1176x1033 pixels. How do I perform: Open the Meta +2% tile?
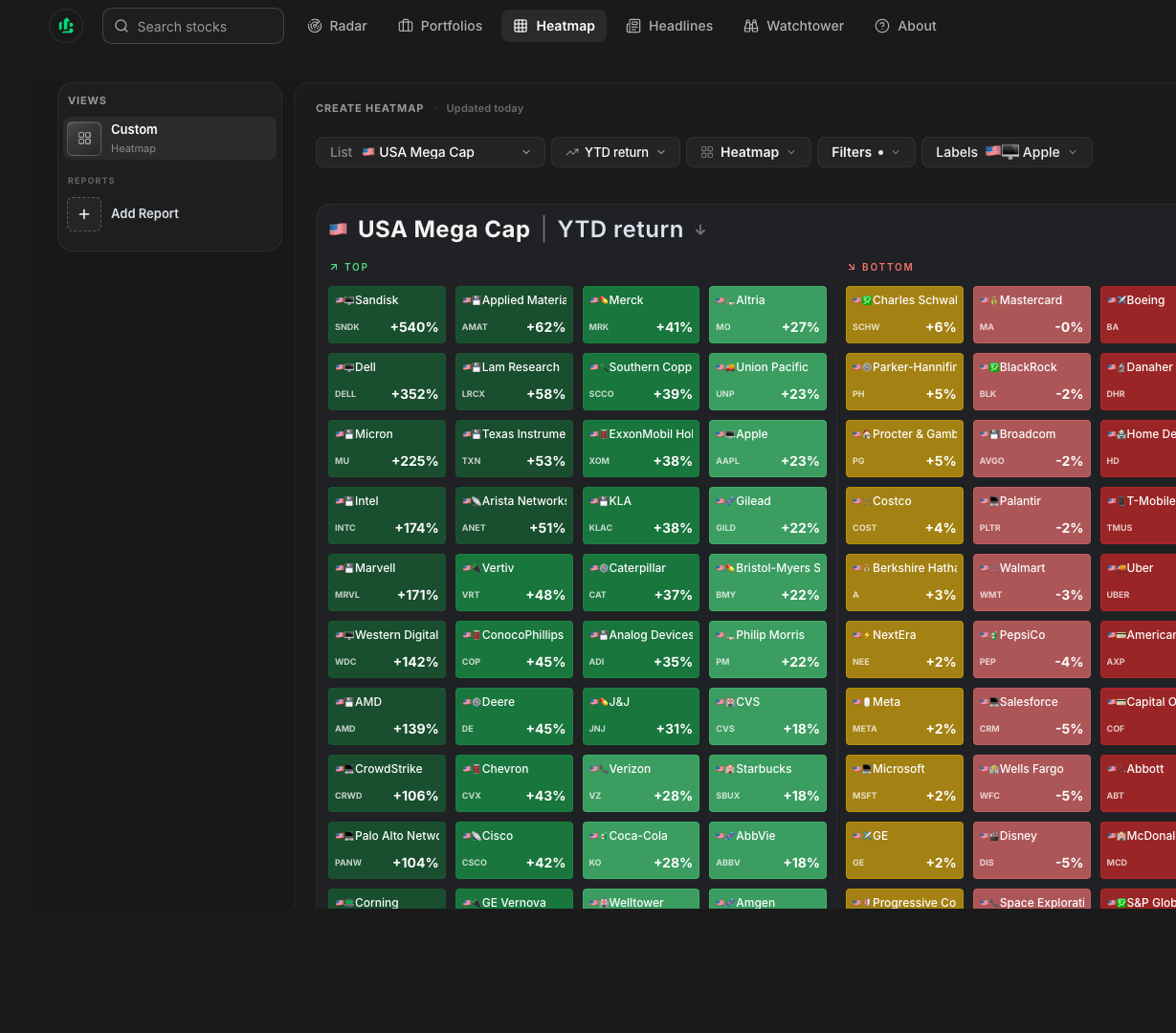coord(904,715)
